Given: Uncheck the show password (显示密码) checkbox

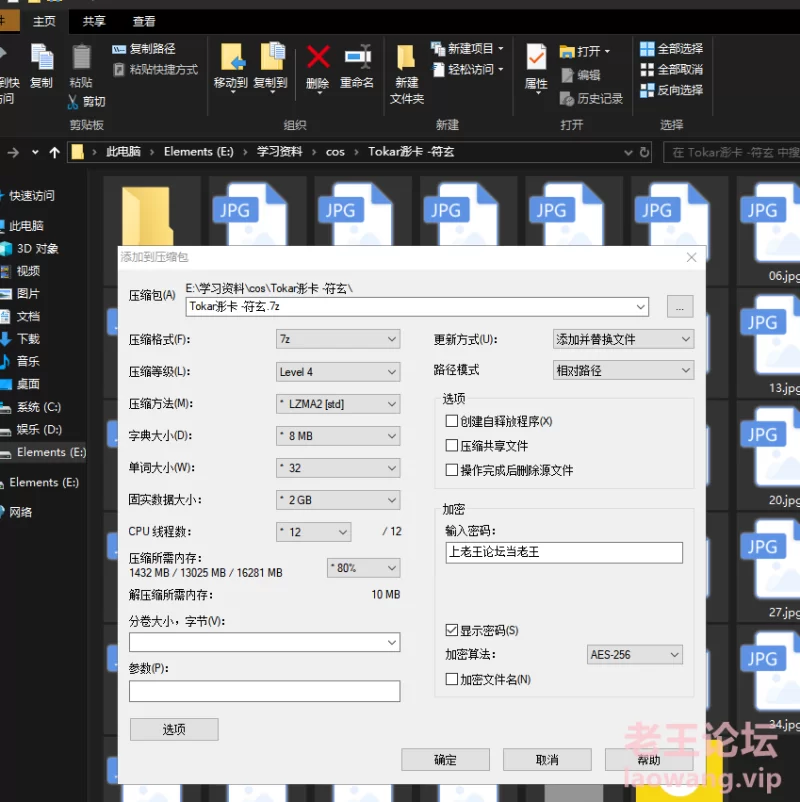Looking at the screenshot, I should tap(452, 631).
